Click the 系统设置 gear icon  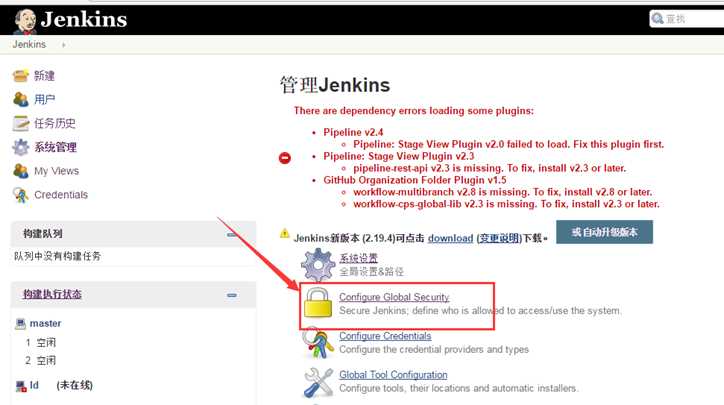[x=318, y=265]
